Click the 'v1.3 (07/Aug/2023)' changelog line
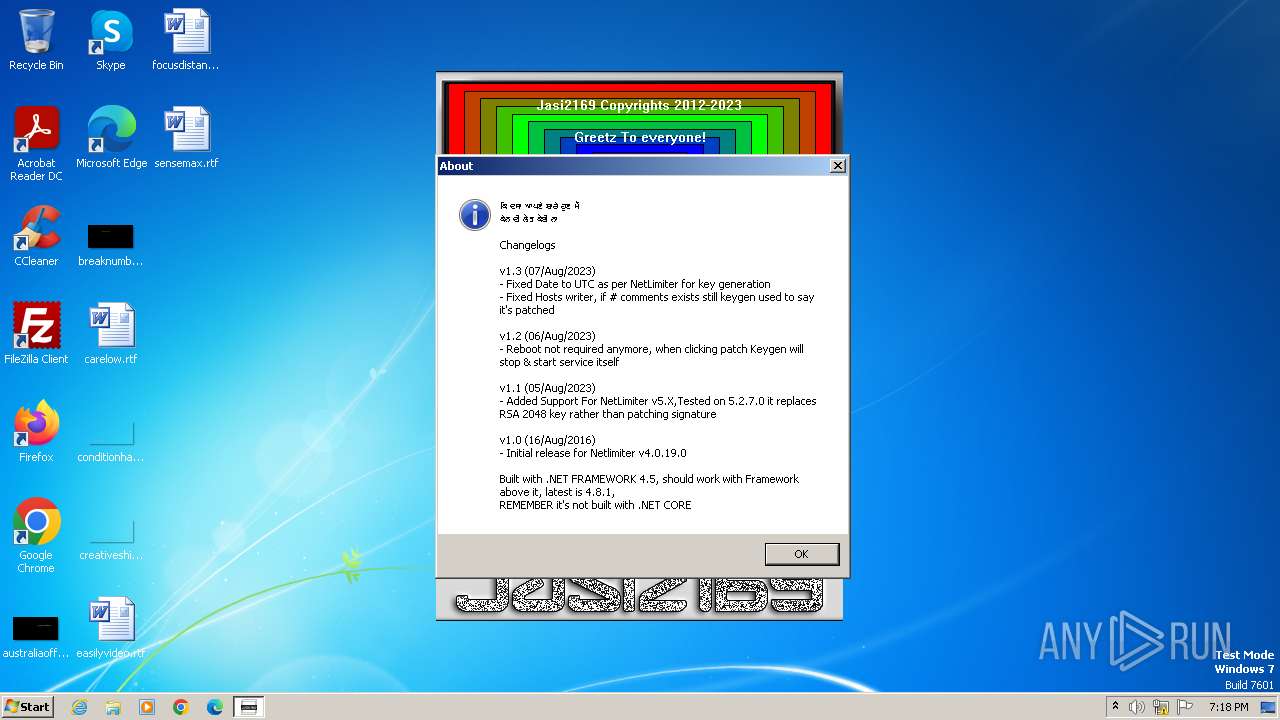The image size is (1280, 720). click(547, 271)
